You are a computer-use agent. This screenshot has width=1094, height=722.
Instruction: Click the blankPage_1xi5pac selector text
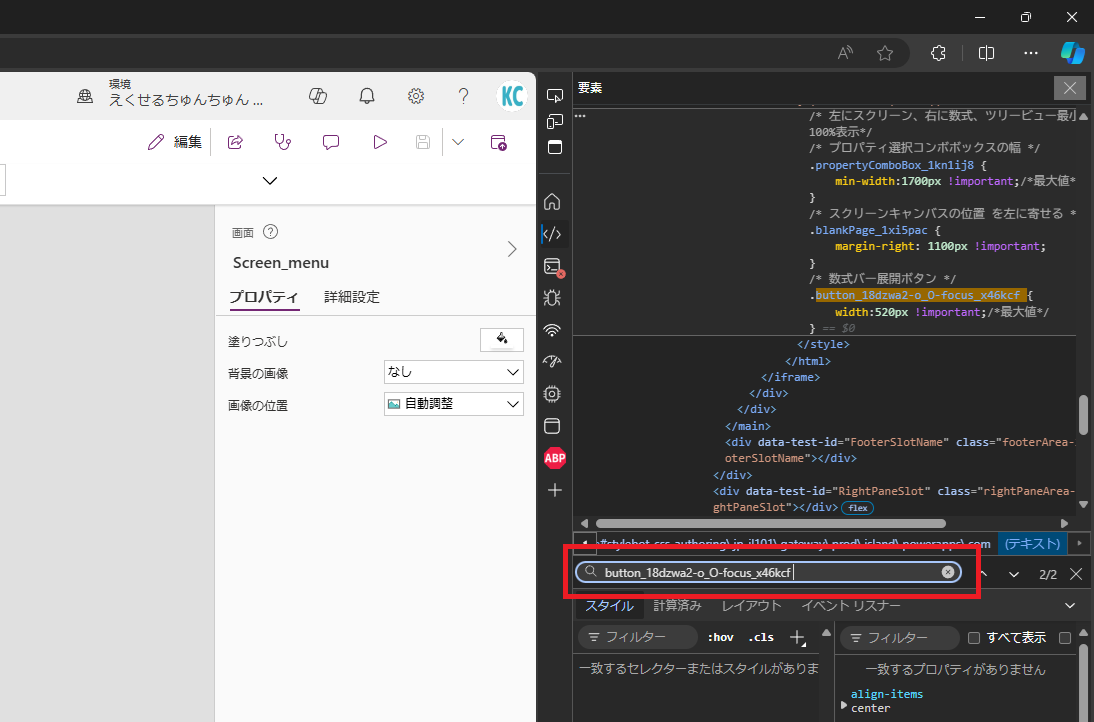(x=869, y=230)
